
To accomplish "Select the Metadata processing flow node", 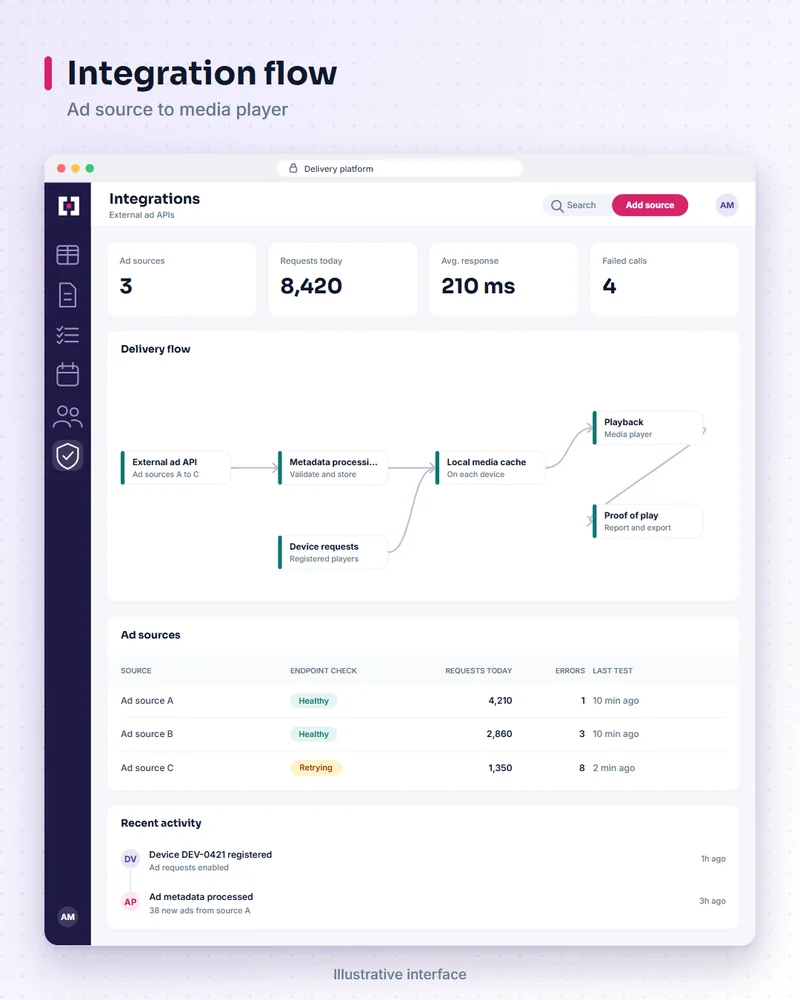I will (332, 468).
